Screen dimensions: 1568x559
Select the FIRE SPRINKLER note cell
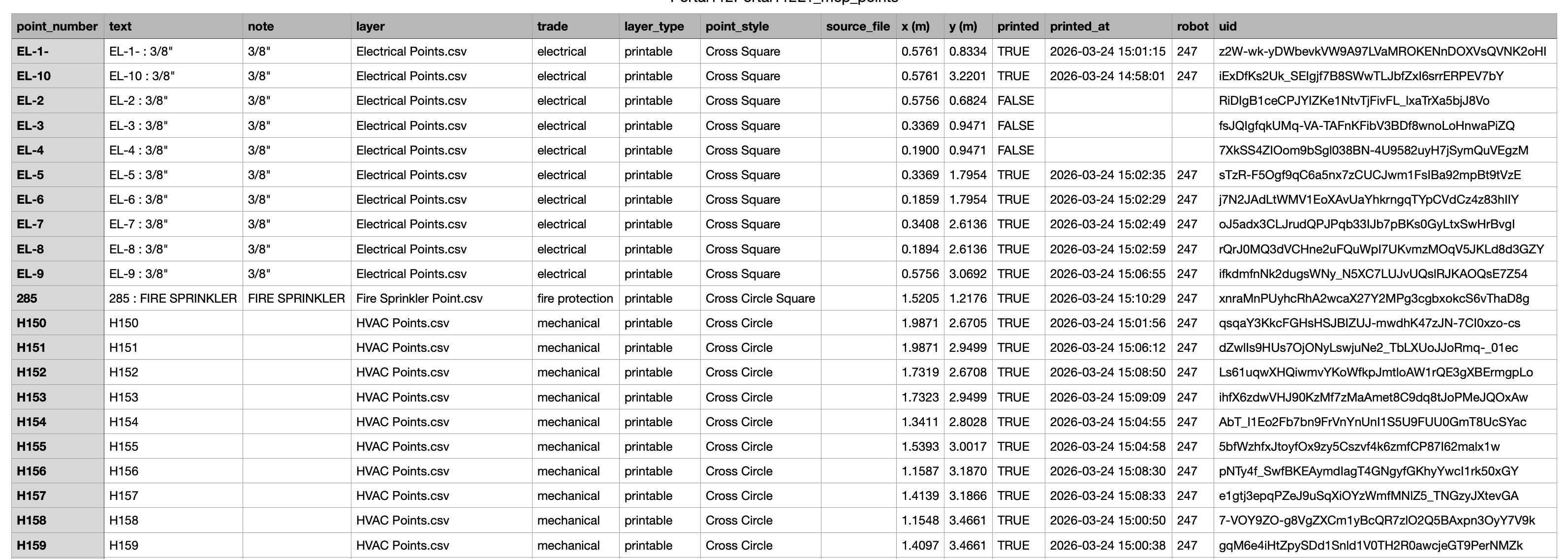[296, 298]
